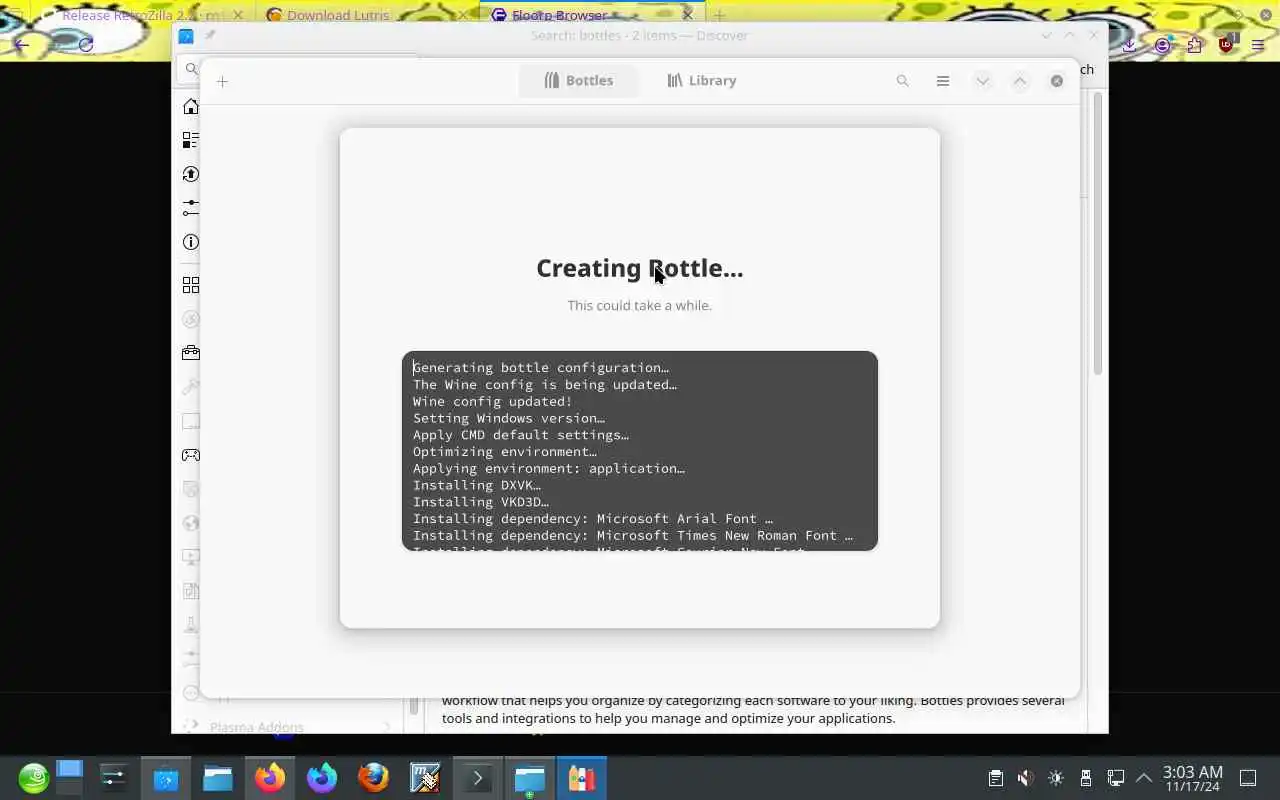Go back in the browser
The width and height of the screenshot is (1280, 800).
tap(22, 44)
